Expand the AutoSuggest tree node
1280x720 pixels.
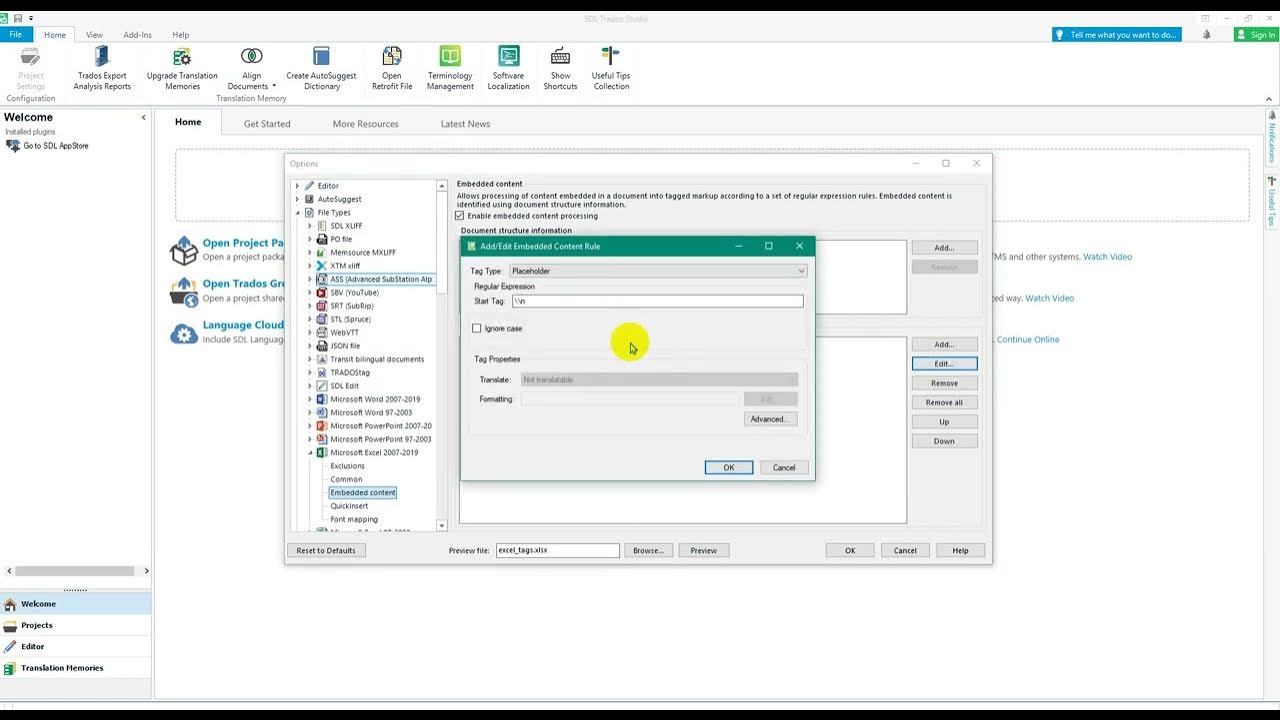297,199
